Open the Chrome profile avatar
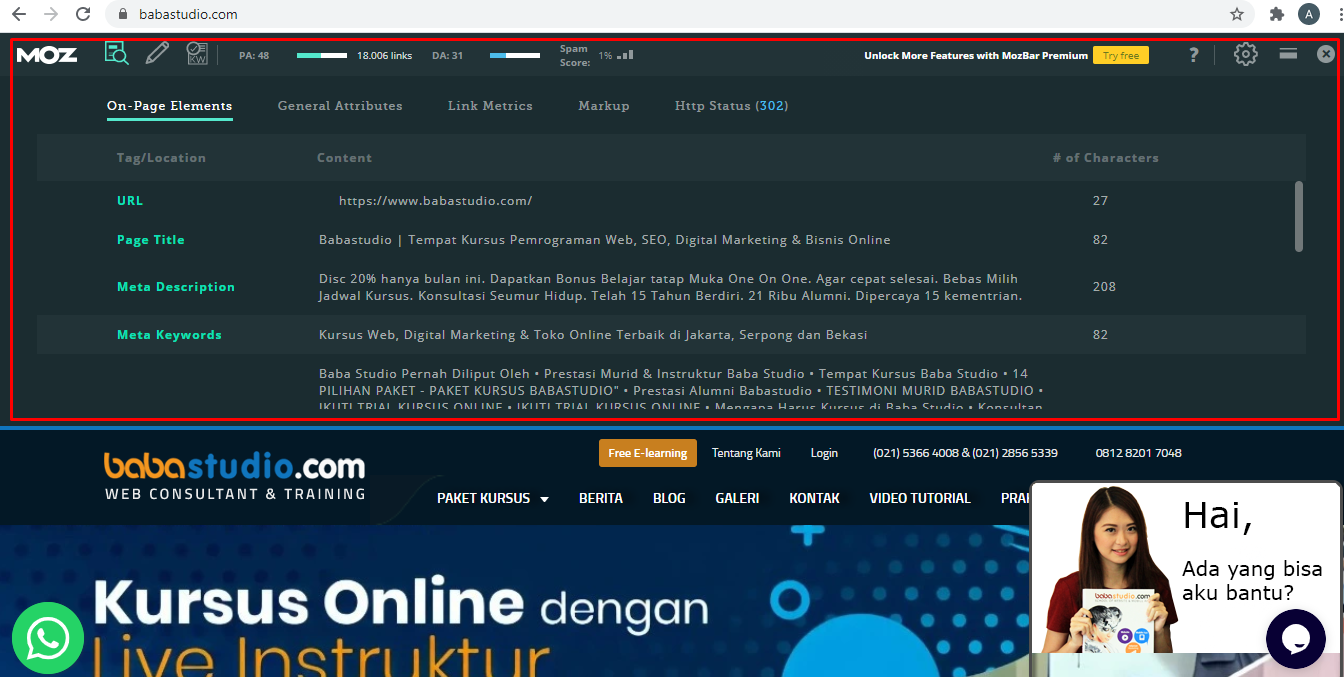This screenshot has width=1344, height=677. click(1309, 15)
